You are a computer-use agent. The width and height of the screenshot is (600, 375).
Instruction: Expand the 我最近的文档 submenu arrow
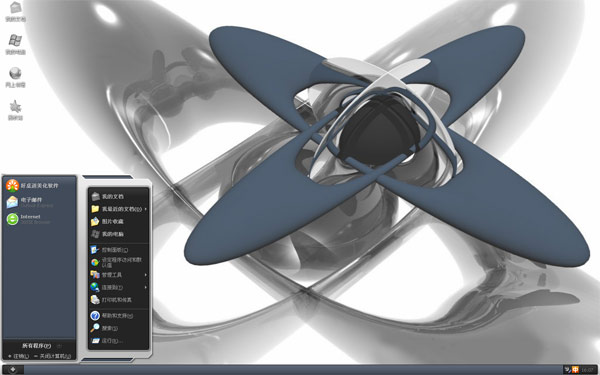pyautogui.click(x=146, y=209)
